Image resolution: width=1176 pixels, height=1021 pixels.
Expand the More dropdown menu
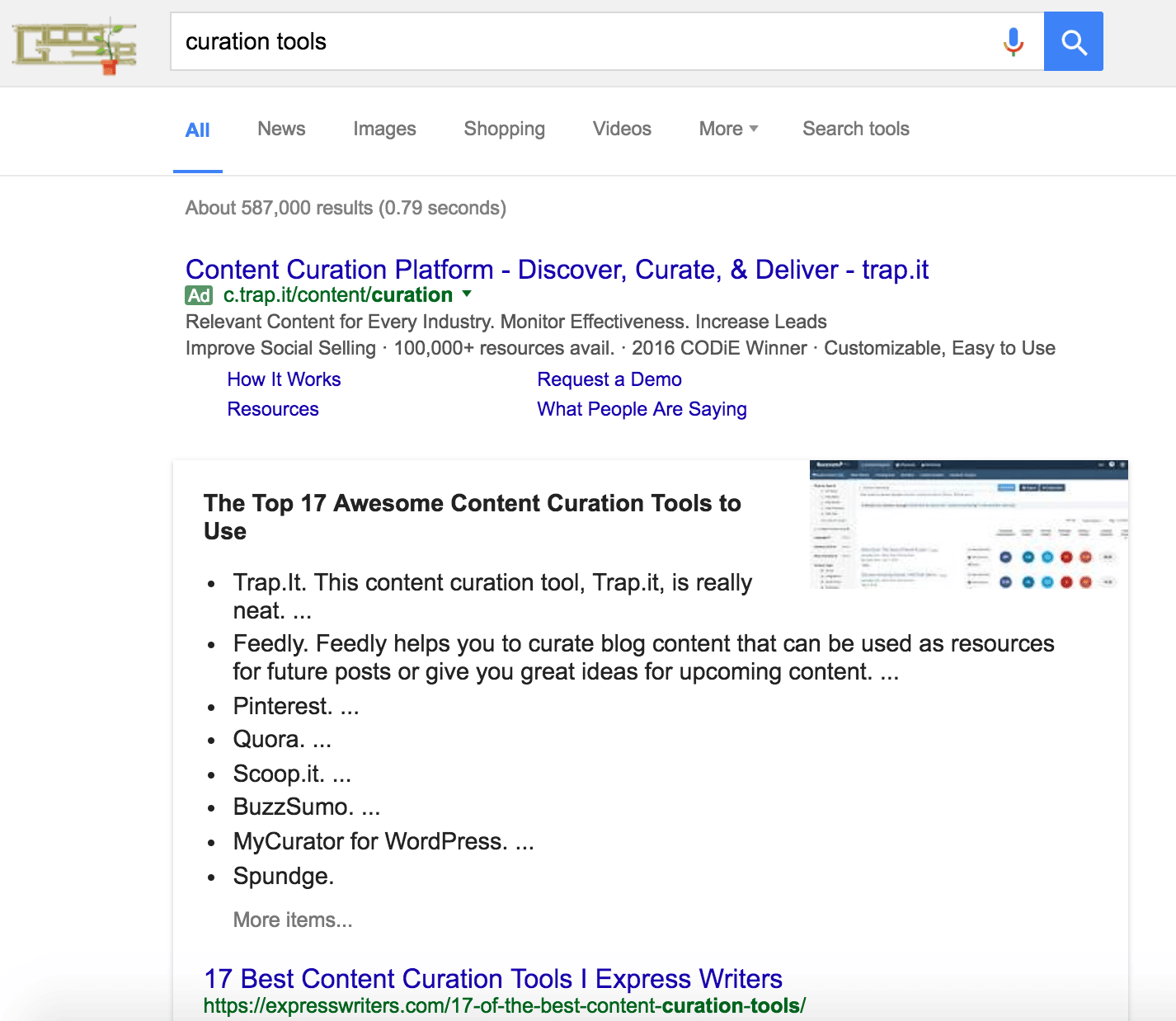[x=728, y=129]
